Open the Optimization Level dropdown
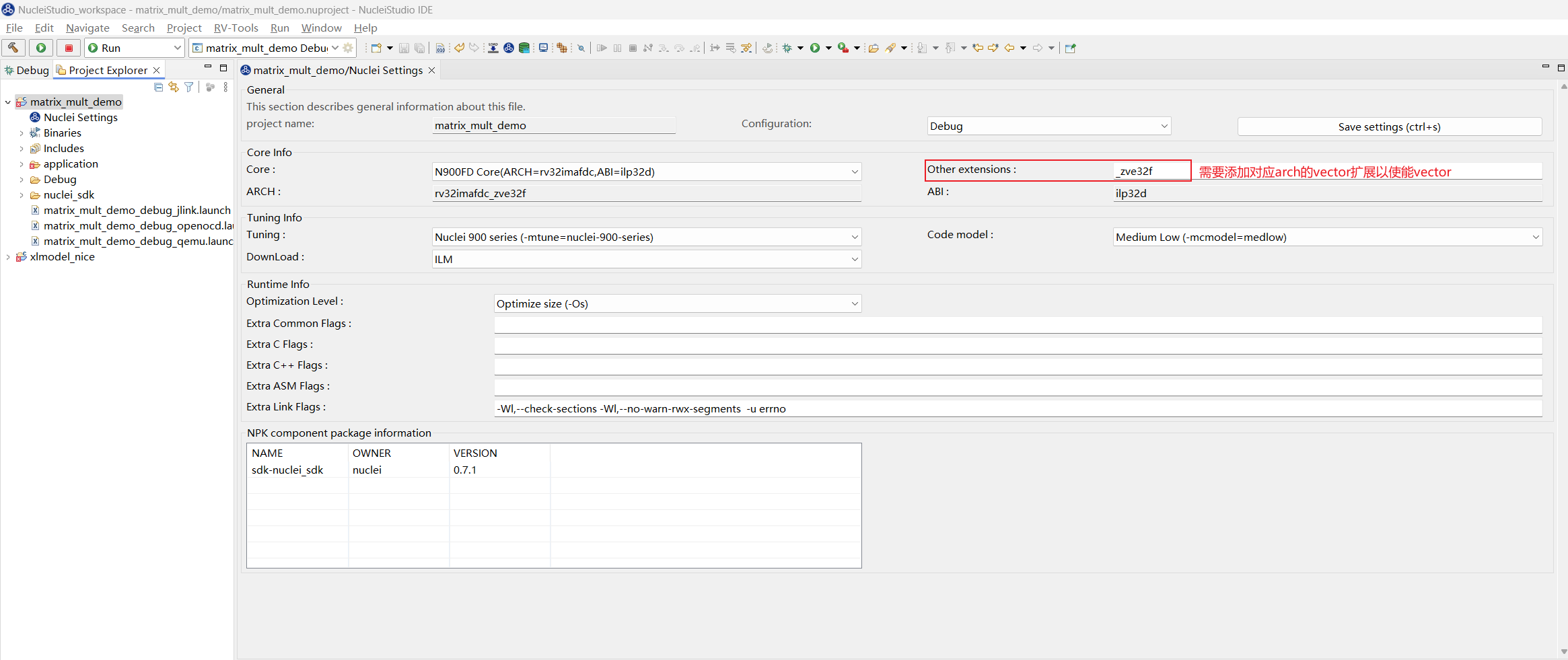Viewport: 1568px width, 660px height. tap(677, 303)
